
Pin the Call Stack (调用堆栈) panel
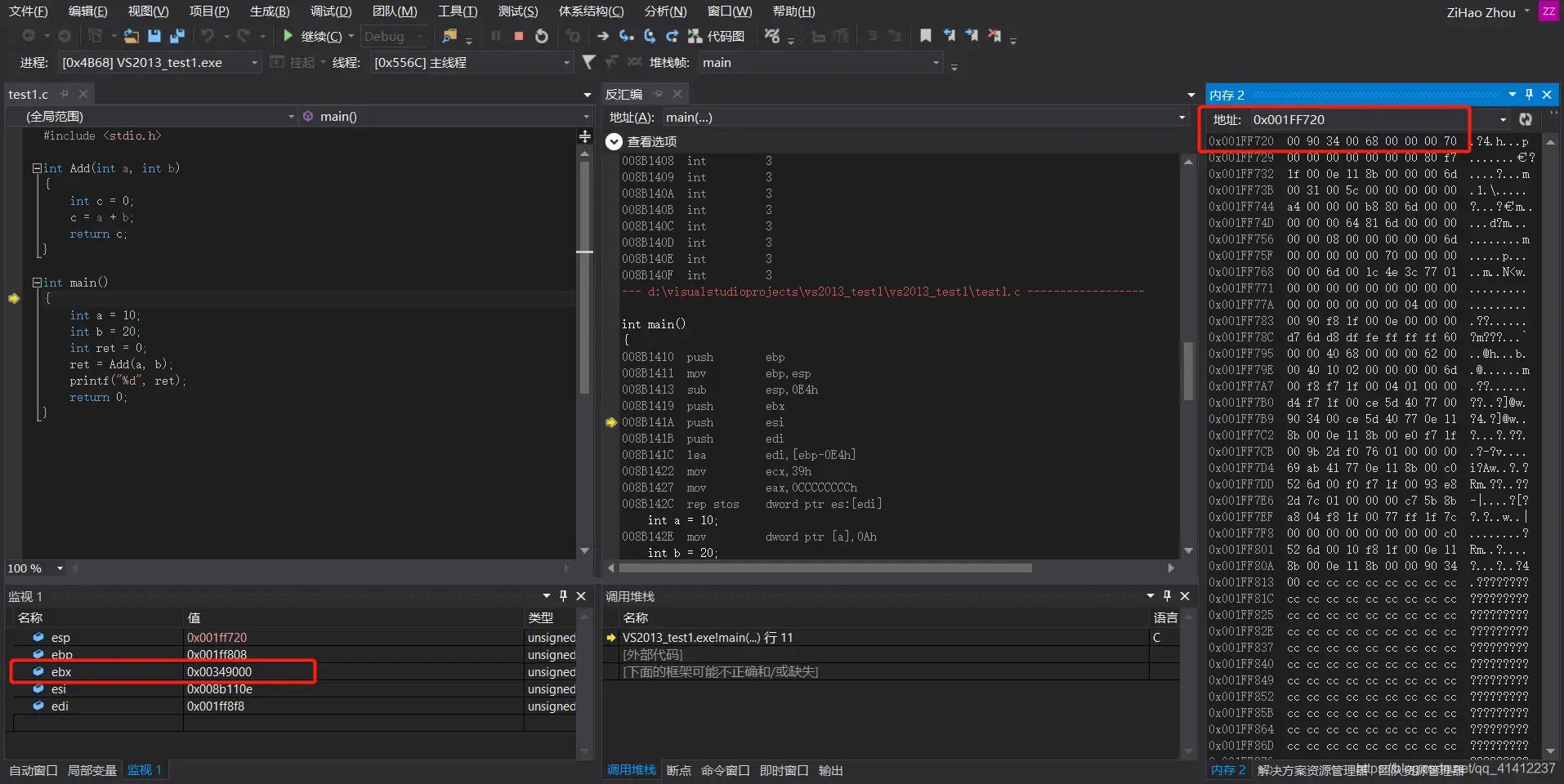(x=1167, y=596)
